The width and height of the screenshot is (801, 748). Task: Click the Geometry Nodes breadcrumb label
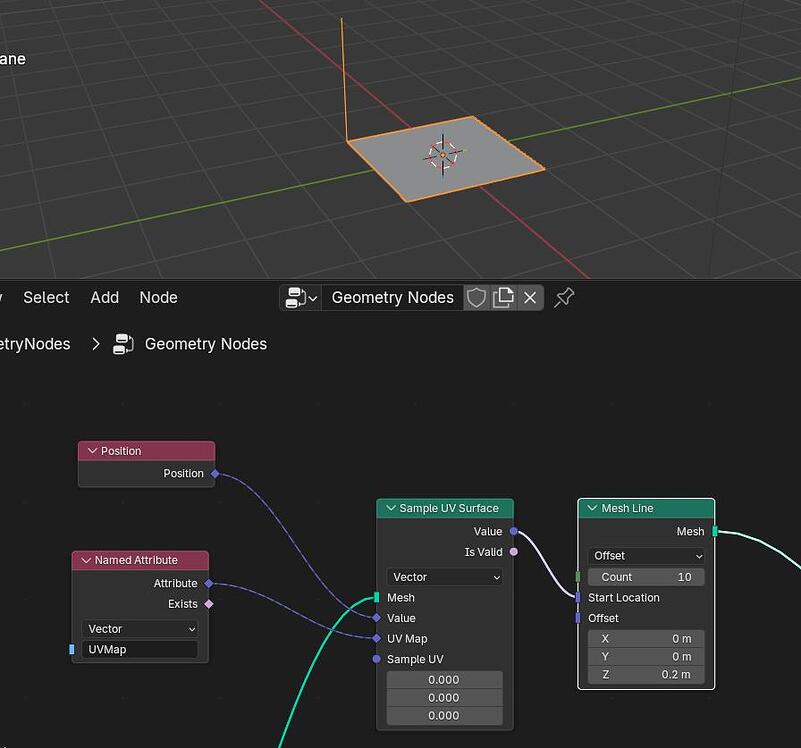pyautogui.click(x=206, y=344)
